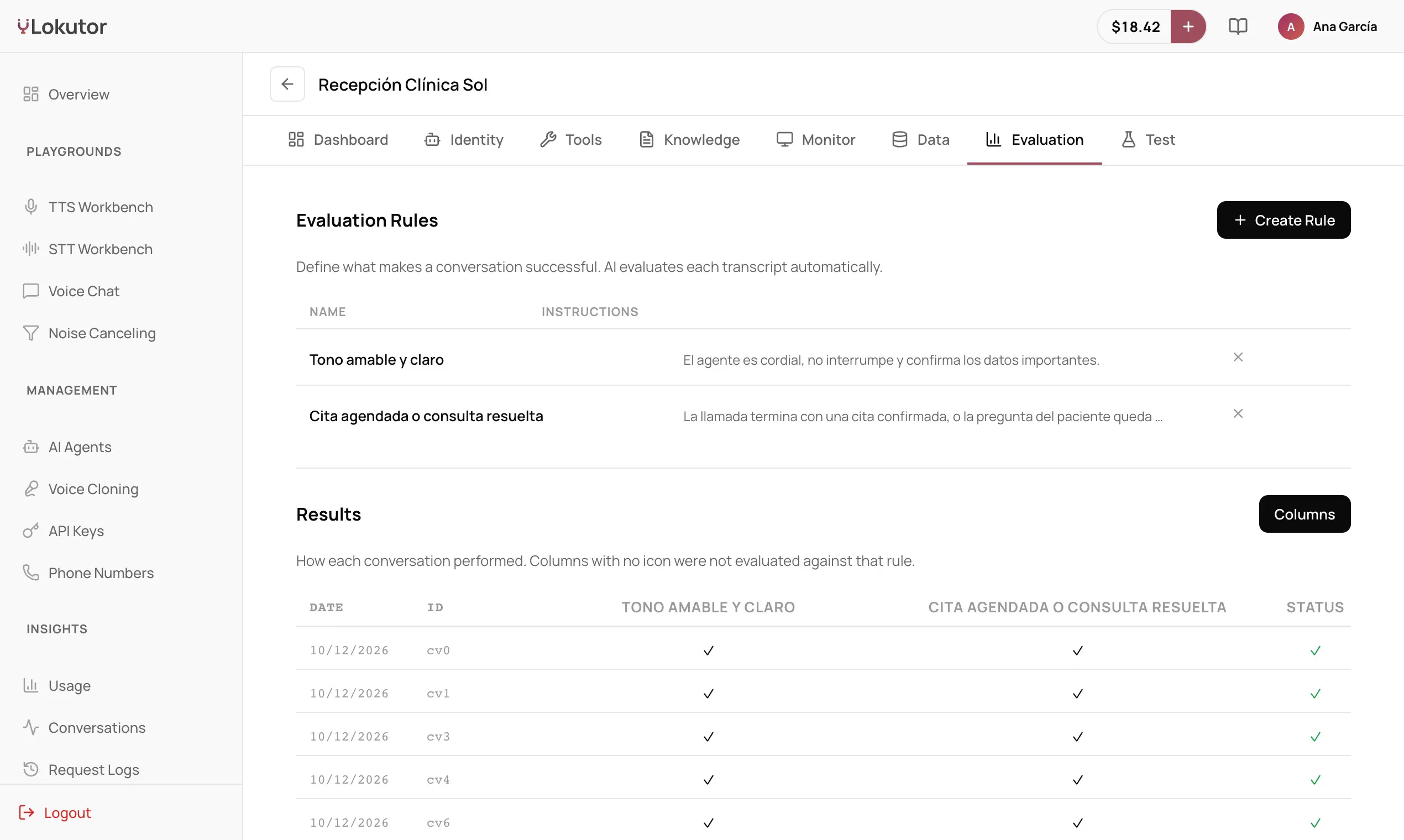Open Ana García account menu
Viewport: 1404px width, 840px height.
[x=1327, y=27]
